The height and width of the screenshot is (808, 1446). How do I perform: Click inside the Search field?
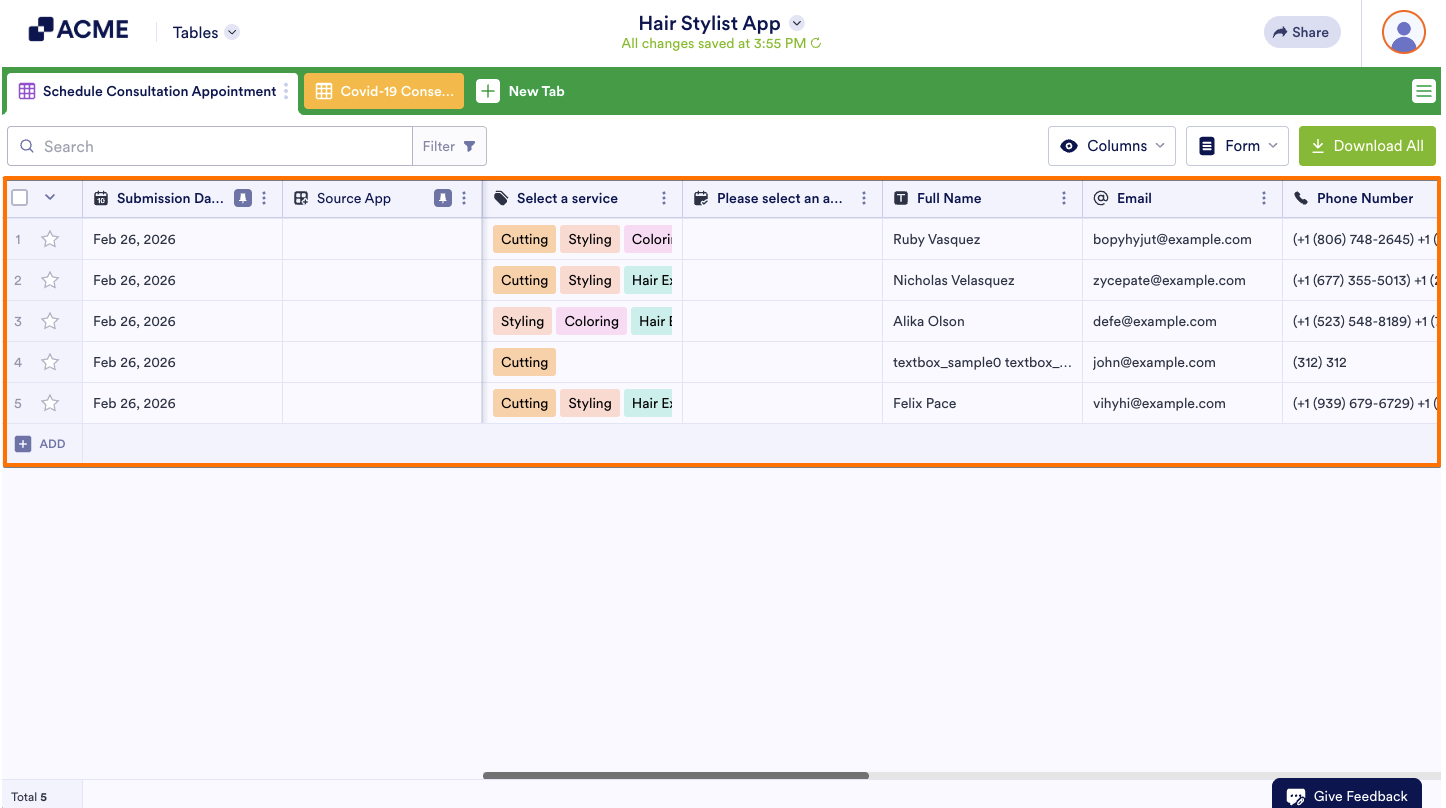(209, 146)
